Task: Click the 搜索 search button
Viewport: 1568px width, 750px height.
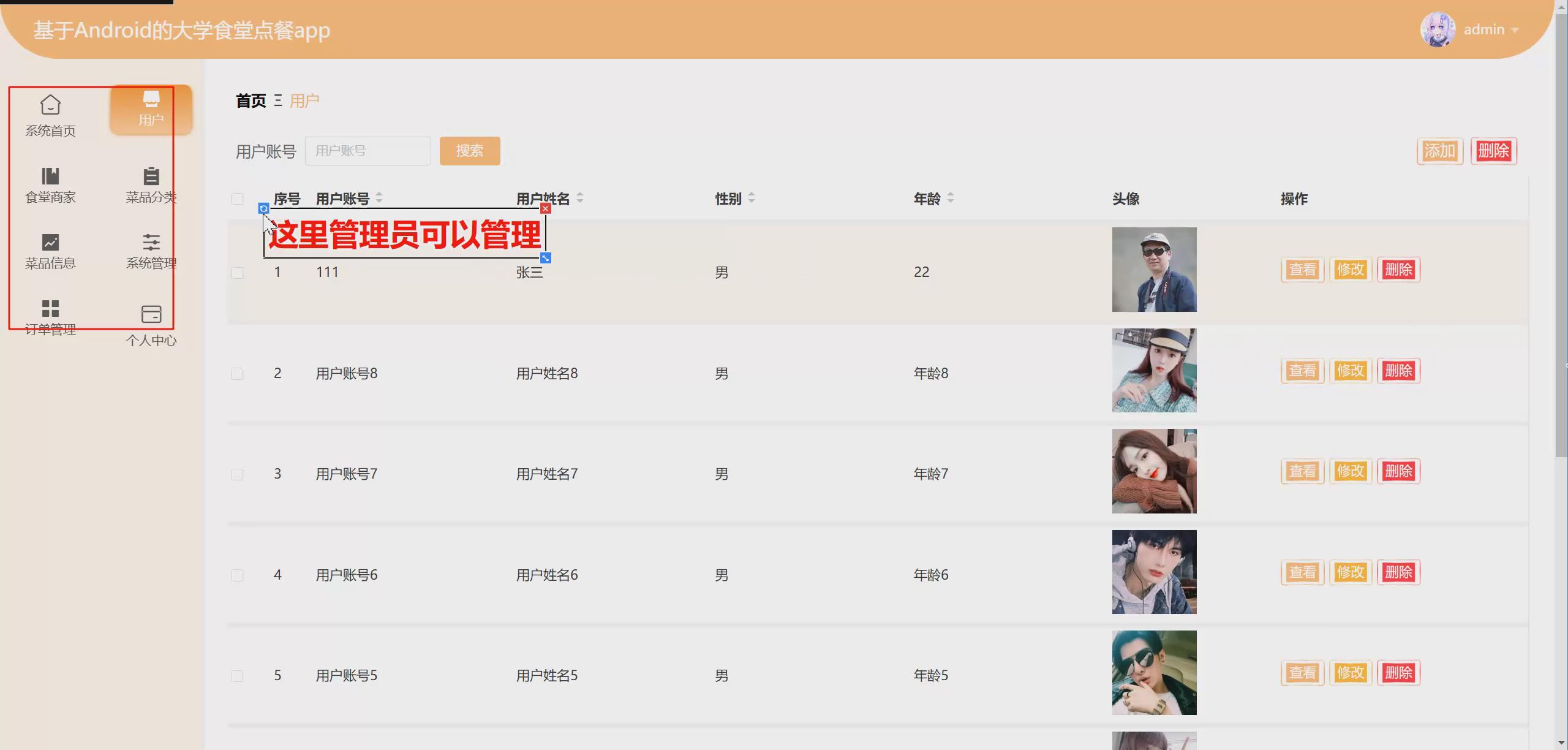Action: (x=470, y=151)
